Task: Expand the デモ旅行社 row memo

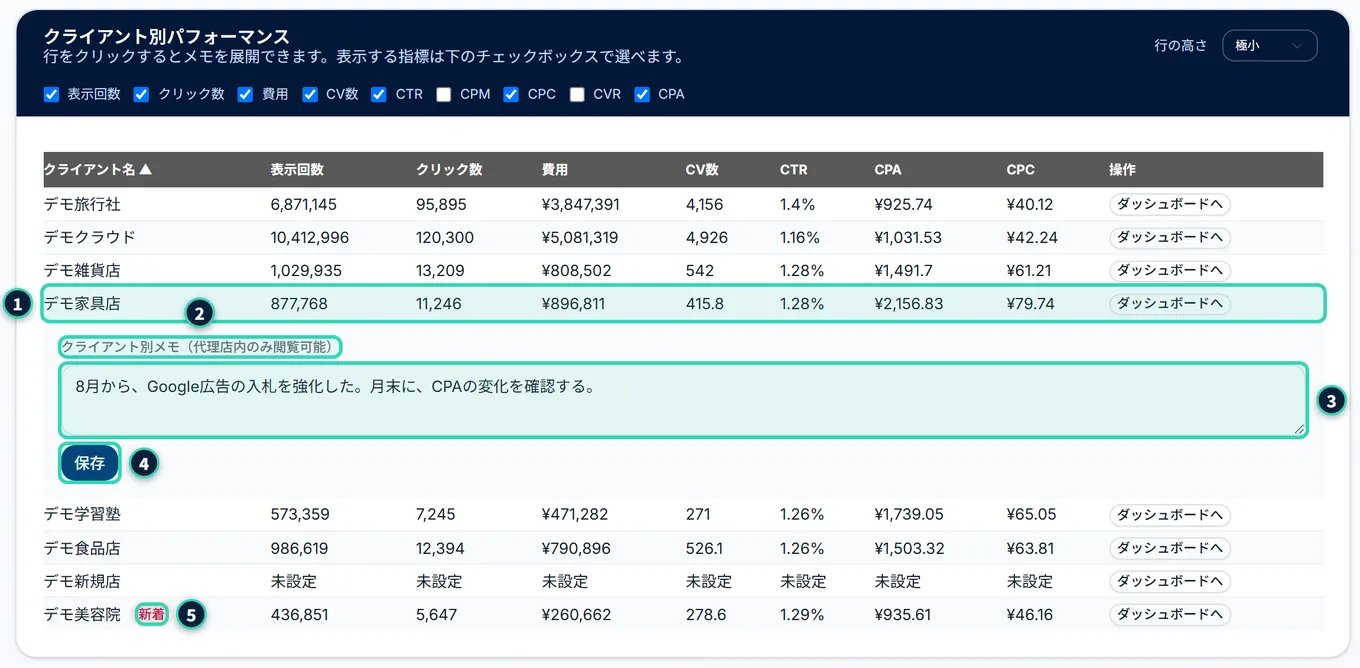Action: (x=683, y=204)
